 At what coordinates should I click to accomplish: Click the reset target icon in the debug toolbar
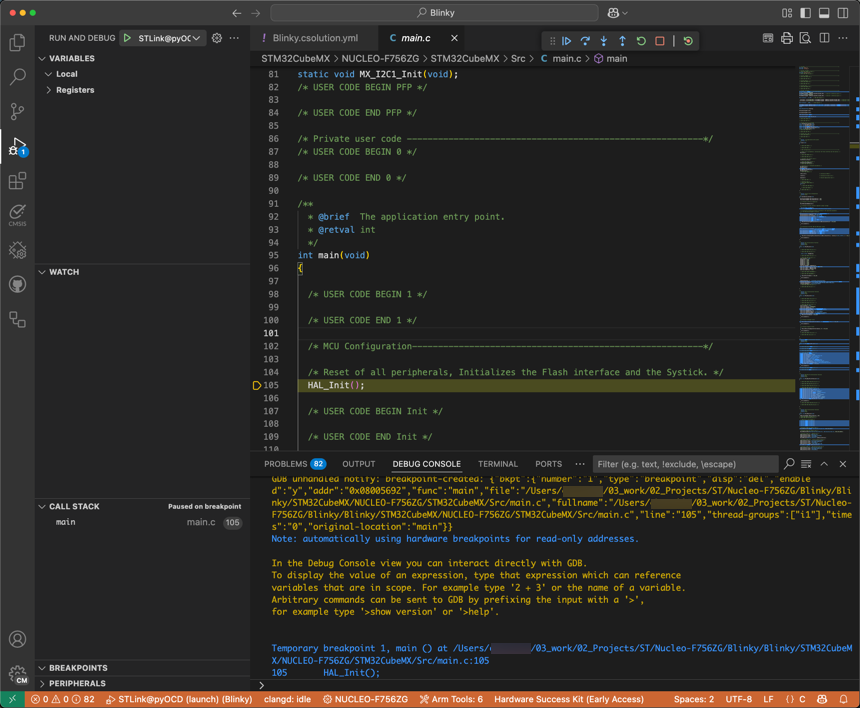pyautogui.click(x=688, y=41)
